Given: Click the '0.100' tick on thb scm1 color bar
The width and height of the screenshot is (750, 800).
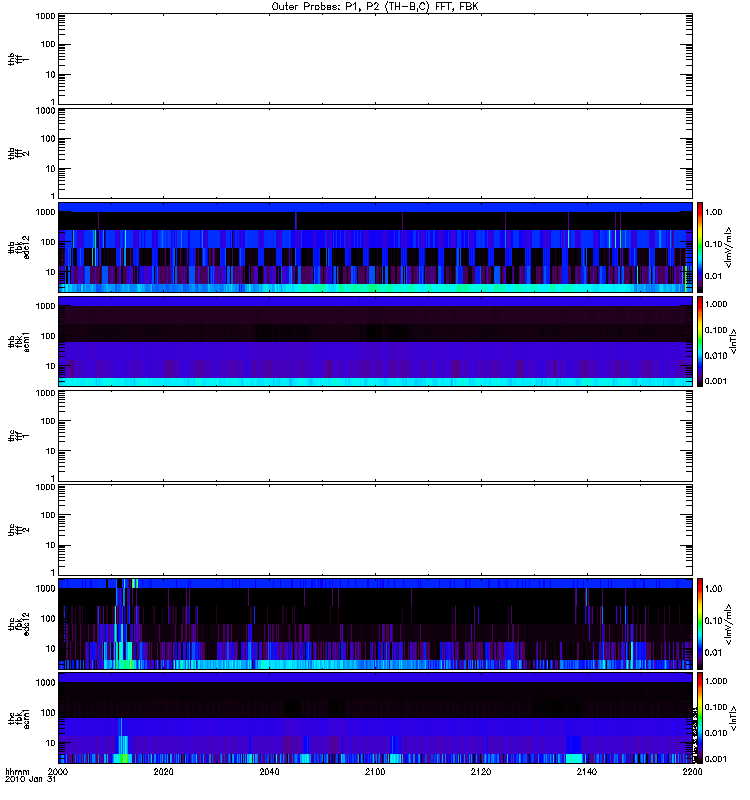Looking at the screenshot, I should pos(716,330).
